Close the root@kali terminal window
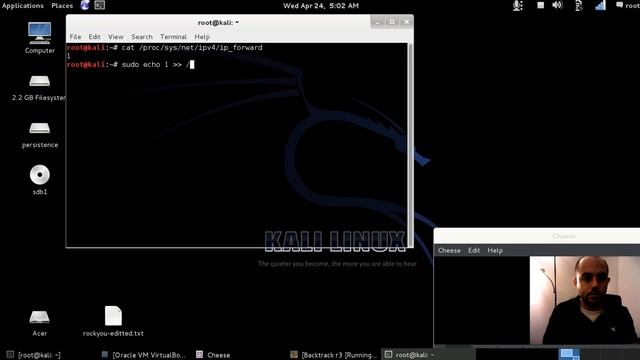 (x=406, y=22)
